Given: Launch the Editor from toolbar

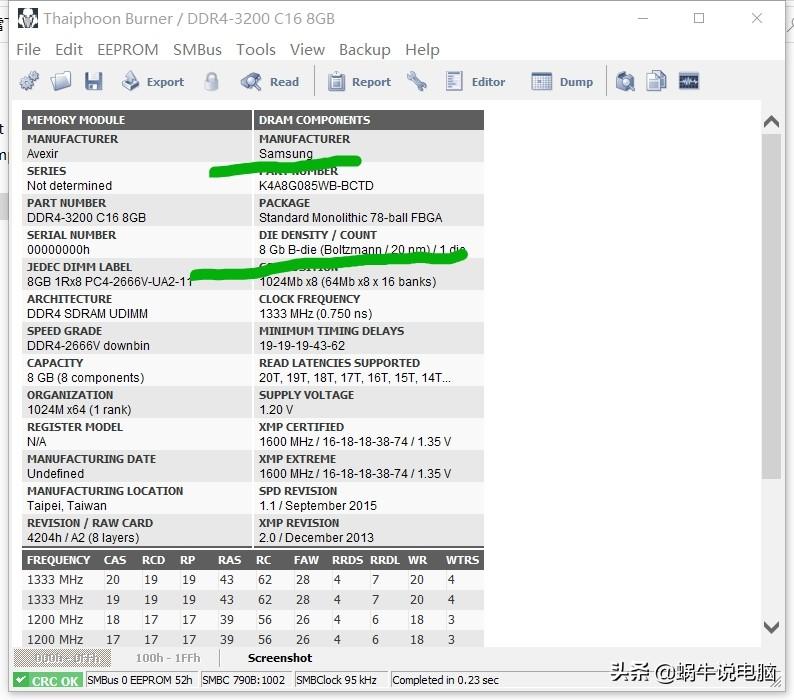Looking at the screenshot, I should [476, 82].
